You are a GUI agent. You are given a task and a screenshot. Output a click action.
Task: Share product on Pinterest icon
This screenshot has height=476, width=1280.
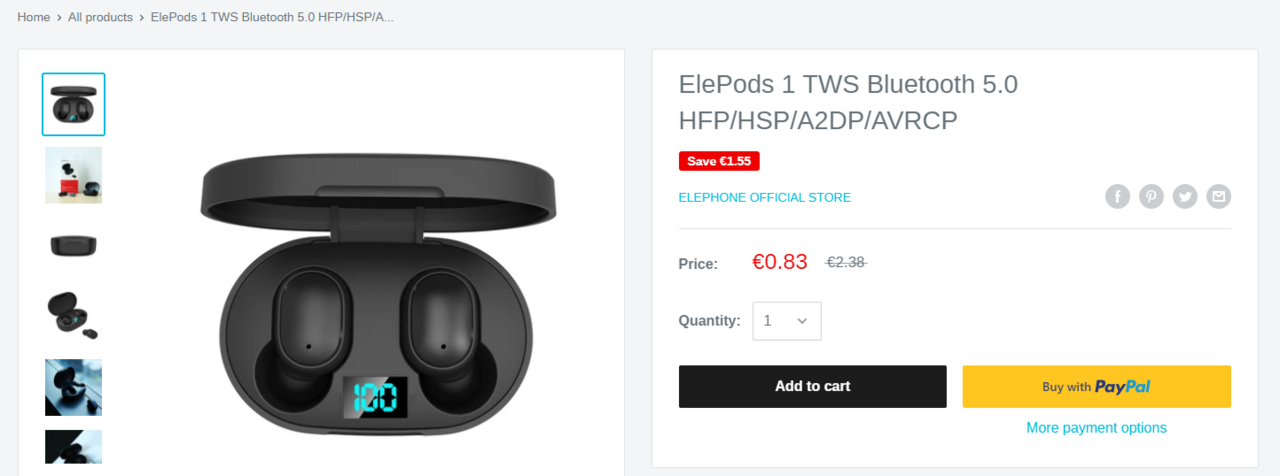coord(1151,196)
